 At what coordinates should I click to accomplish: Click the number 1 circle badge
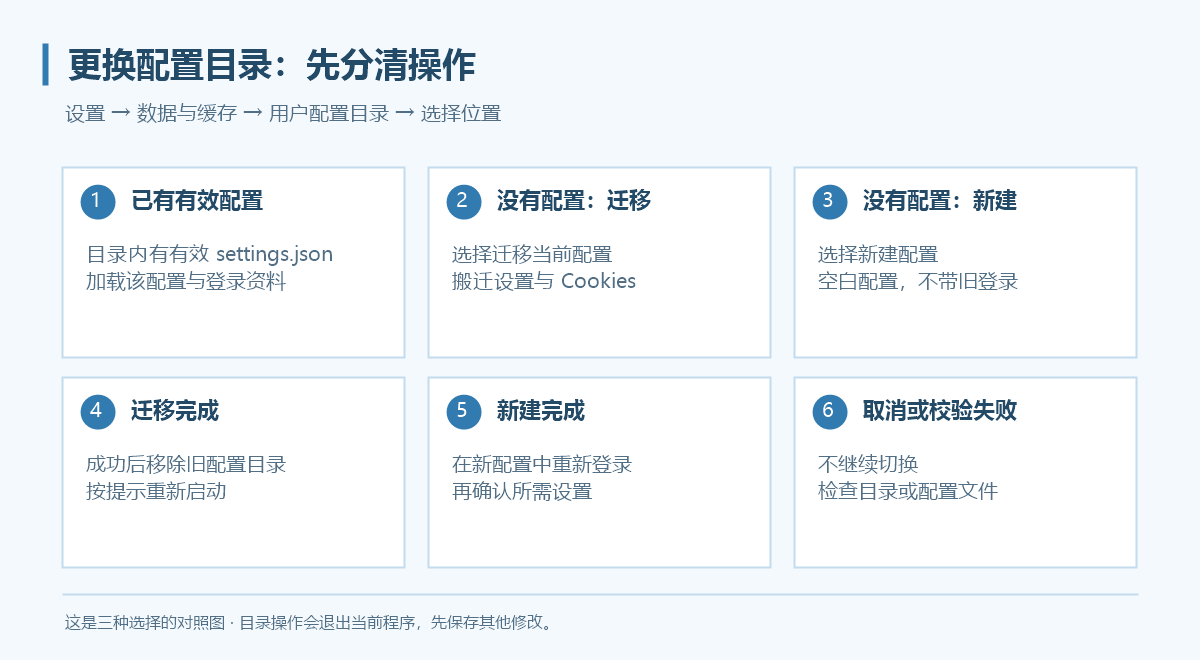point(98,201)
